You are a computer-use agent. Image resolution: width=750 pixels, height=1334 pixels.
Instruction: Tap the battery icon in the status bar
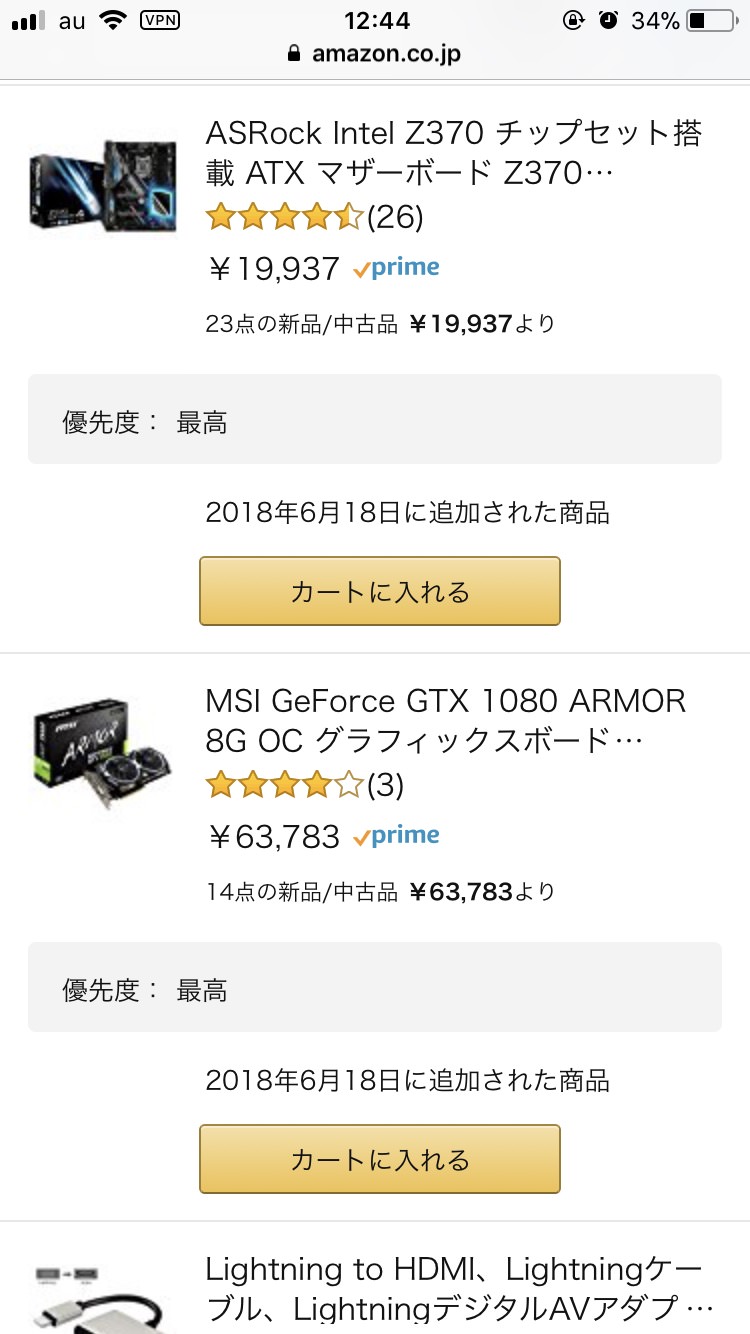click(x=711, y=20)
